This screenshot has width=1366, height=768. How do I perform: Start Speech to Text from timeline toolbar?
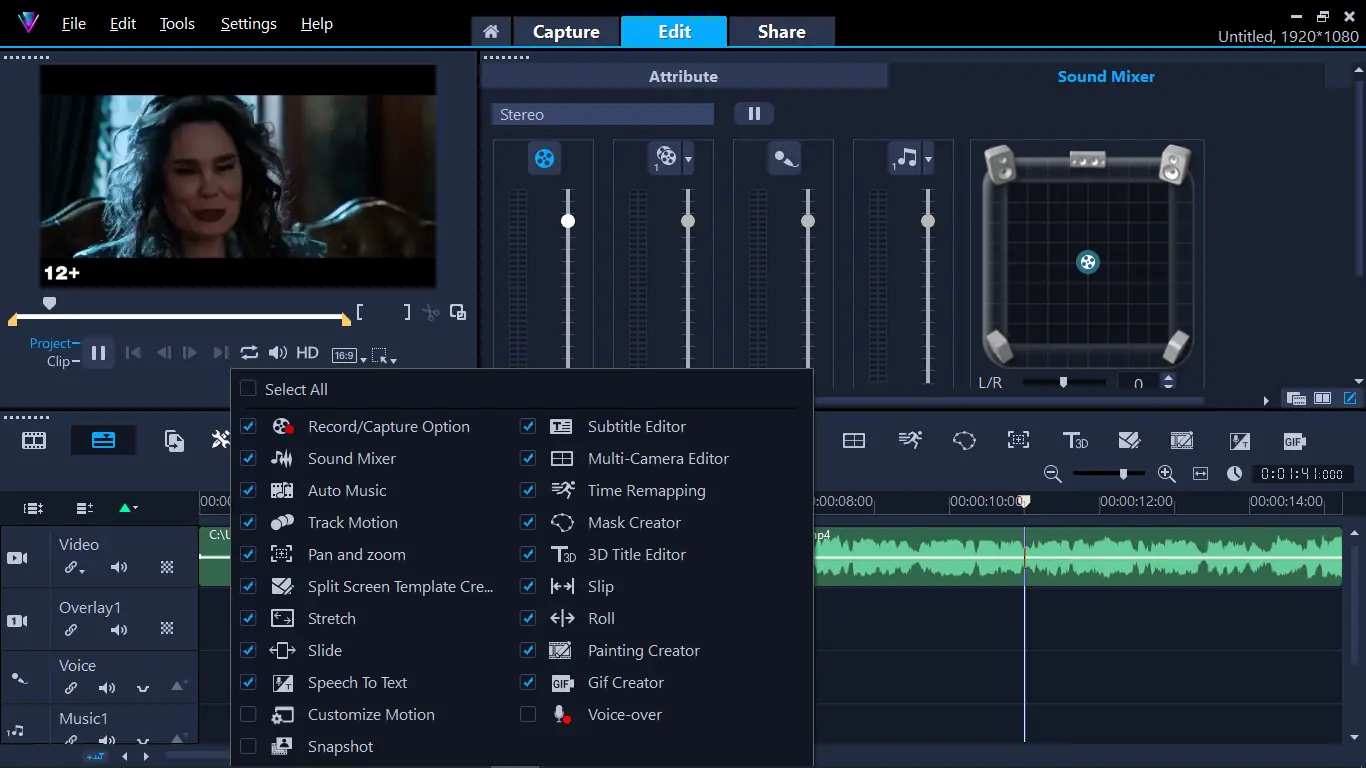(1239, 440)
